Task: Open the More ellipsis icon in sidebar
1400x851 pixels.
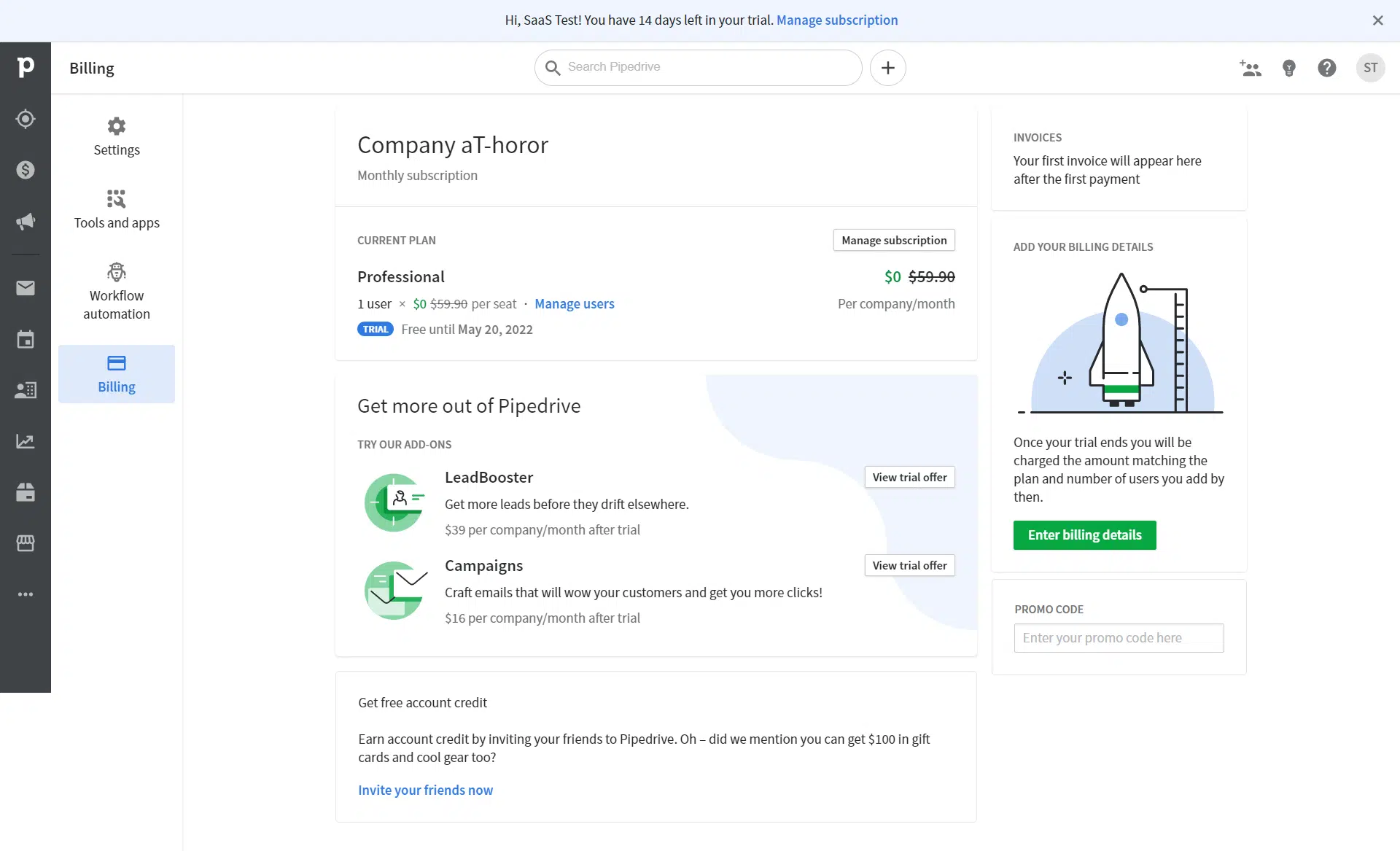Action: 26,594
